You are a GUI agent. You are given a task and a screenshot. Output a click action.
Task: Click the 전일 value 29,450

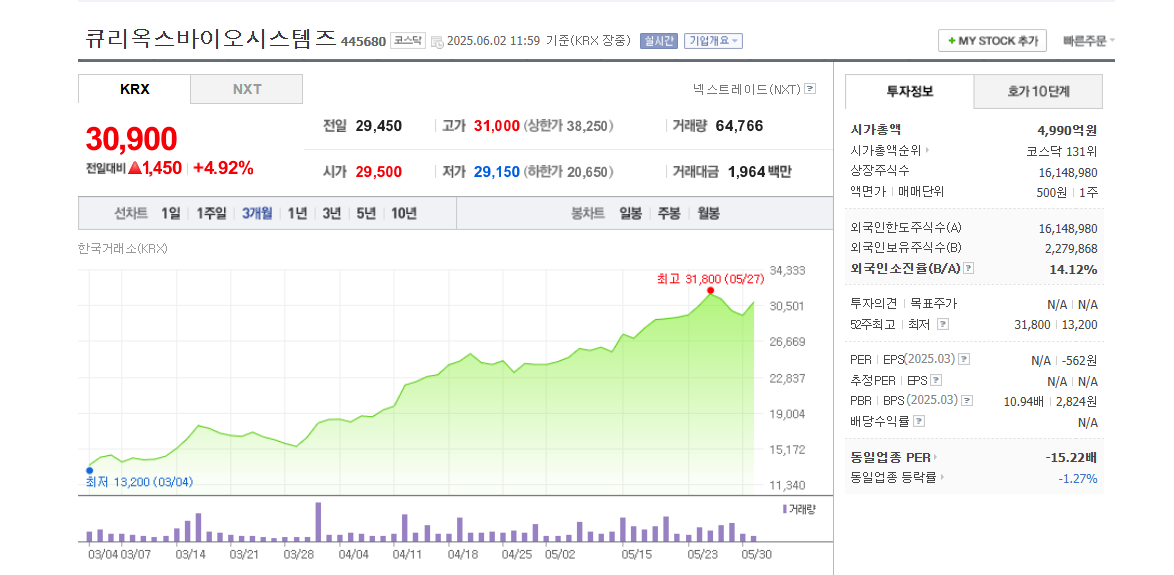[379, 126]
